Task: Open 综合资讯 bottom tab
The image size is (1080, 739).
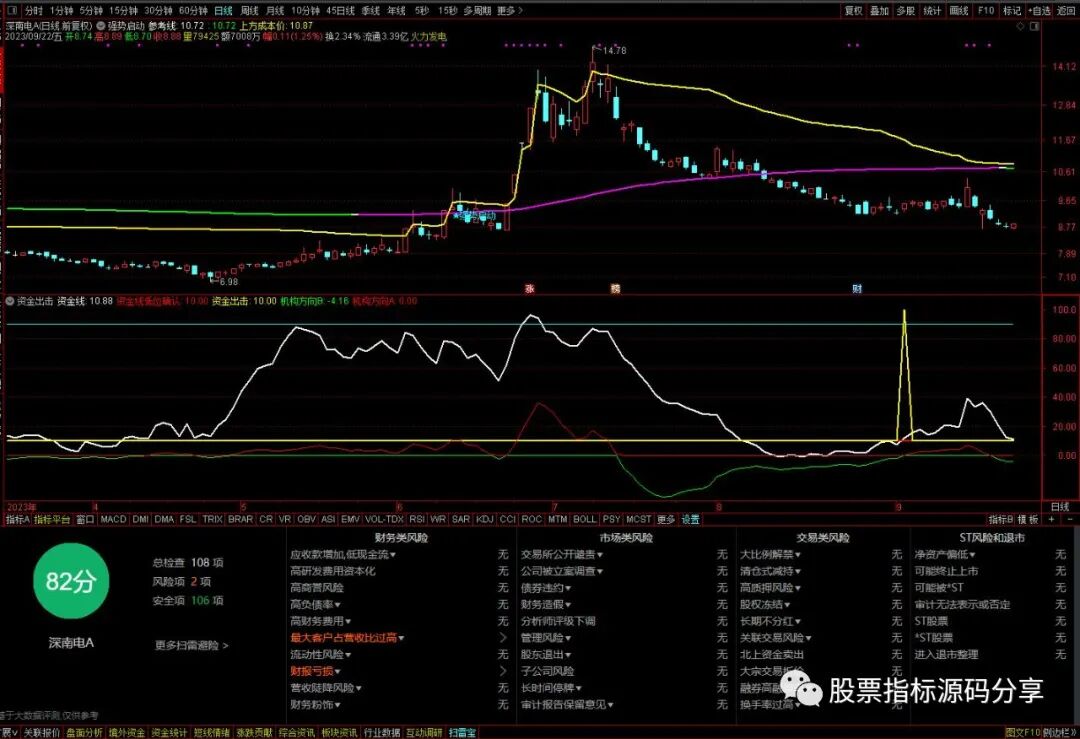Action: click(x=296, y=733)
